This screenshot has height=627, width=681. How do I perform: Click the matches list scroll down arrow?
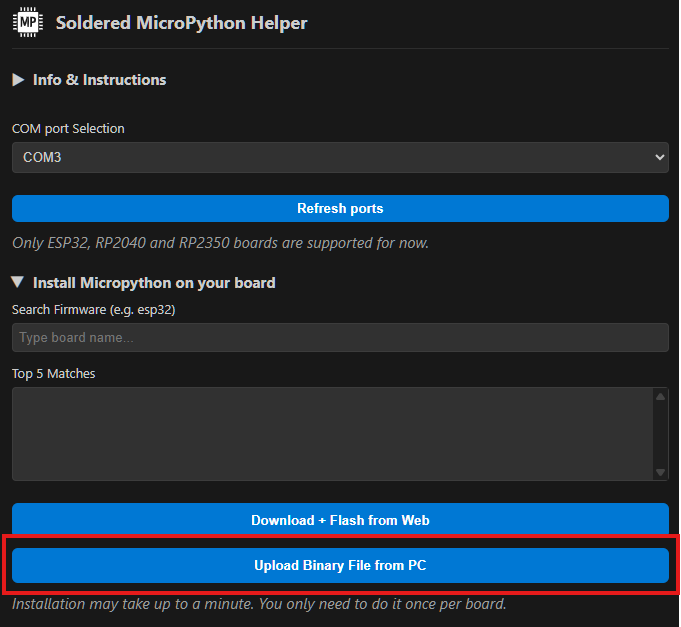[x=660, y=472]
